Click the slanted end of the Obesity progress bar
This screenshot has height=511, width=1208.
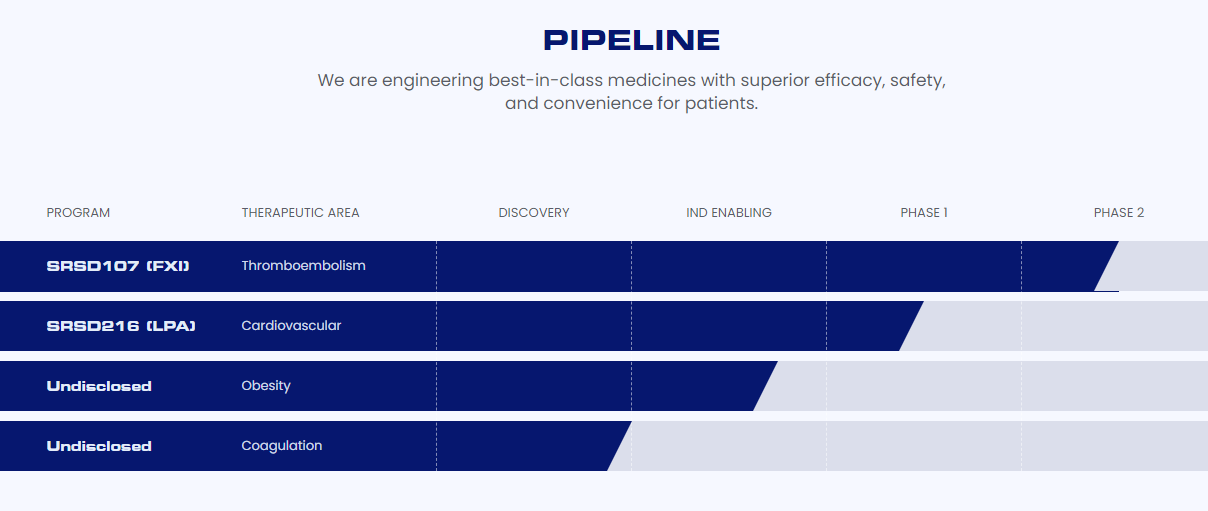coord(765,386)
